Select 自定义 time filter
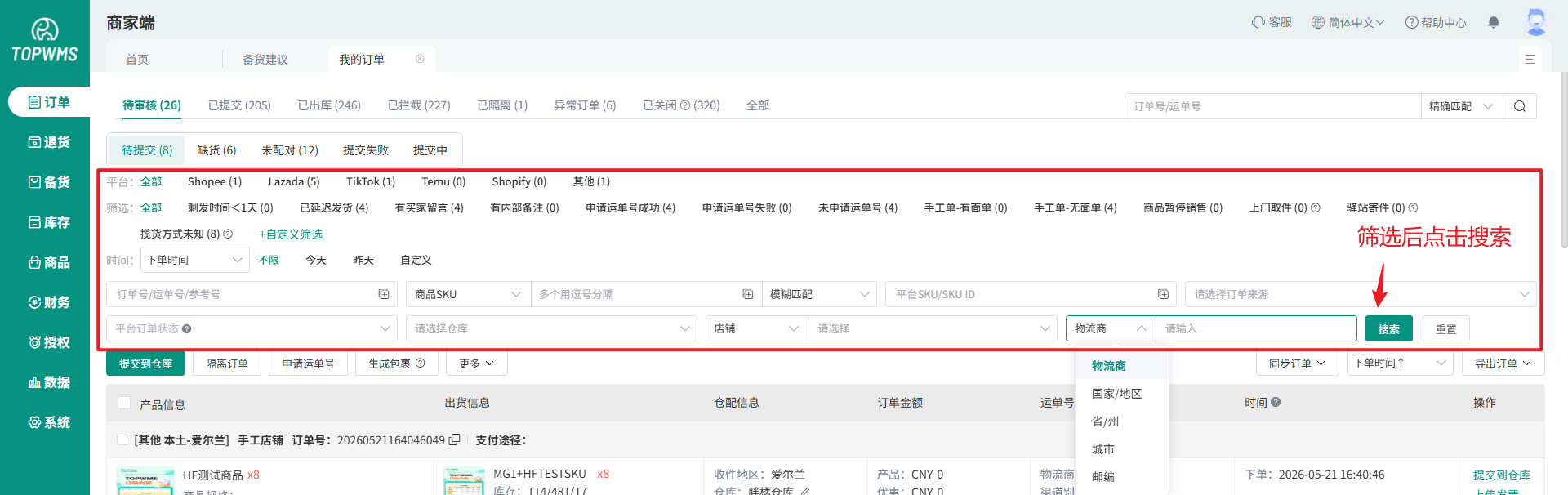The image size is (1568, 495). coord(416,260)
